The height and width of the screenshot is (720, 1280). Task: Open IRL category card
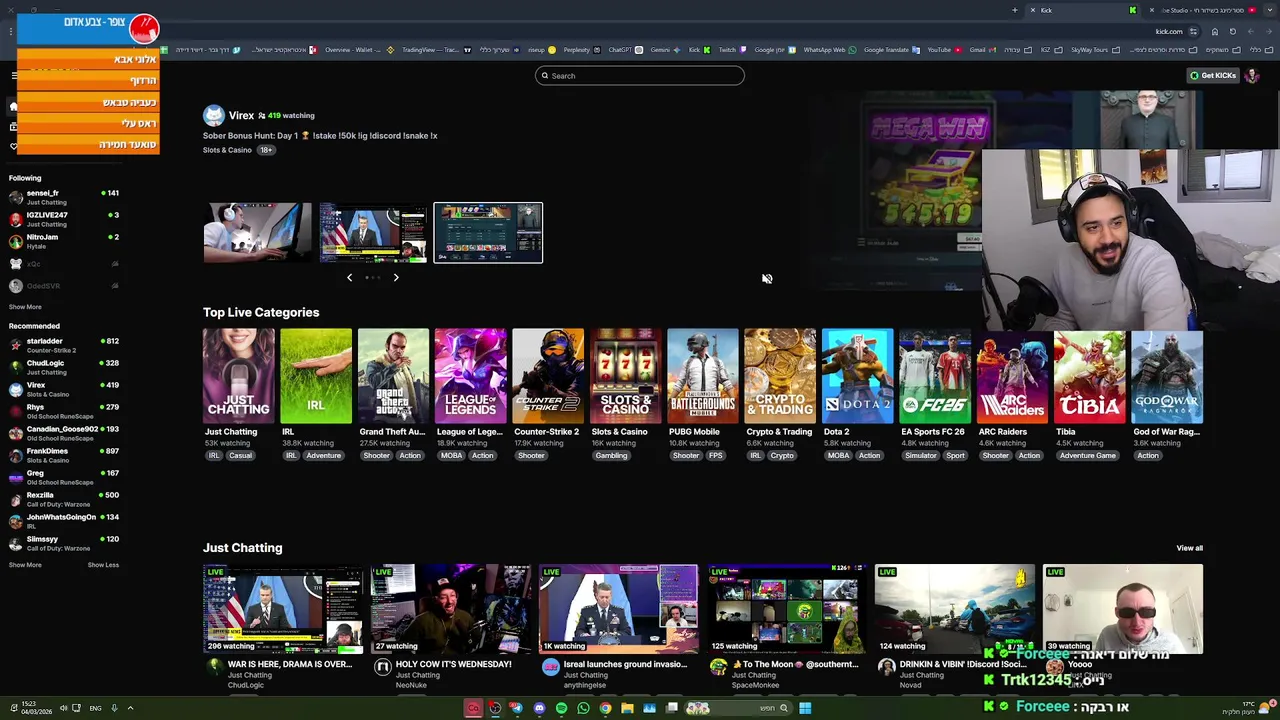point(316,376)
